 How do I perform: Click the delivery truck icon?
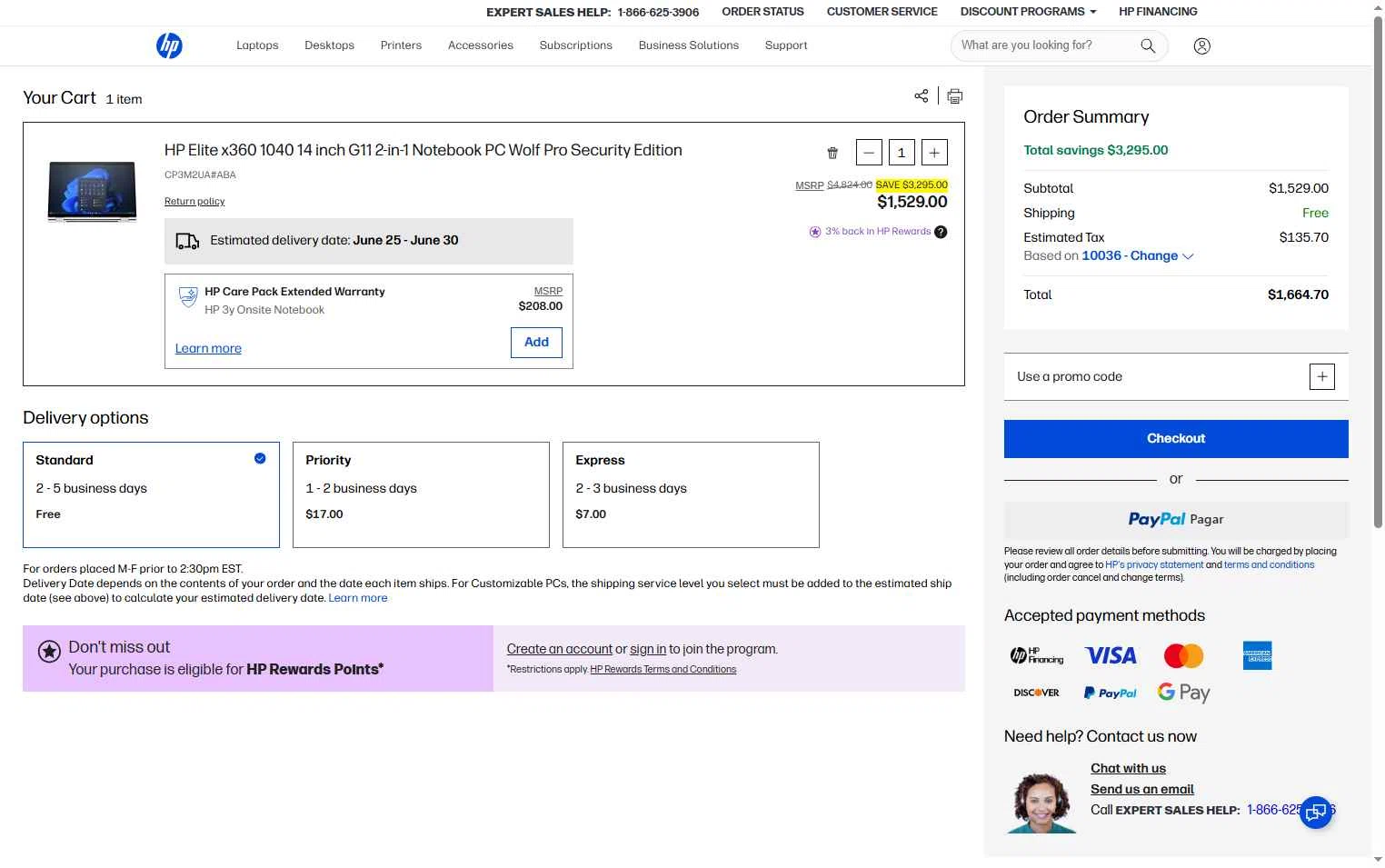point(187,241)
